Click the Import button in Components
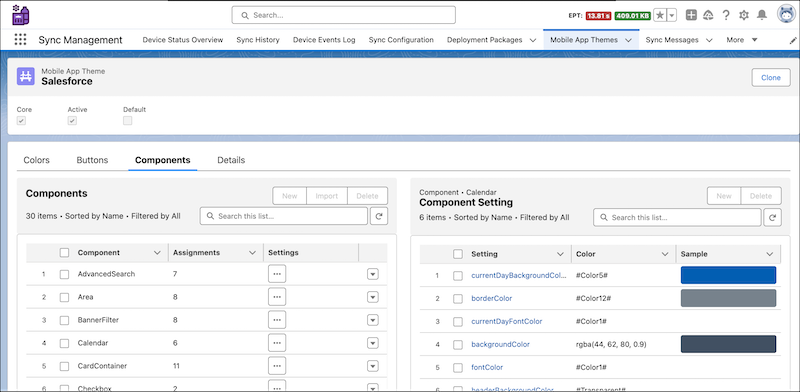This screenshot has width=800, height=392. pyautogui.click(x=327, y=196)
